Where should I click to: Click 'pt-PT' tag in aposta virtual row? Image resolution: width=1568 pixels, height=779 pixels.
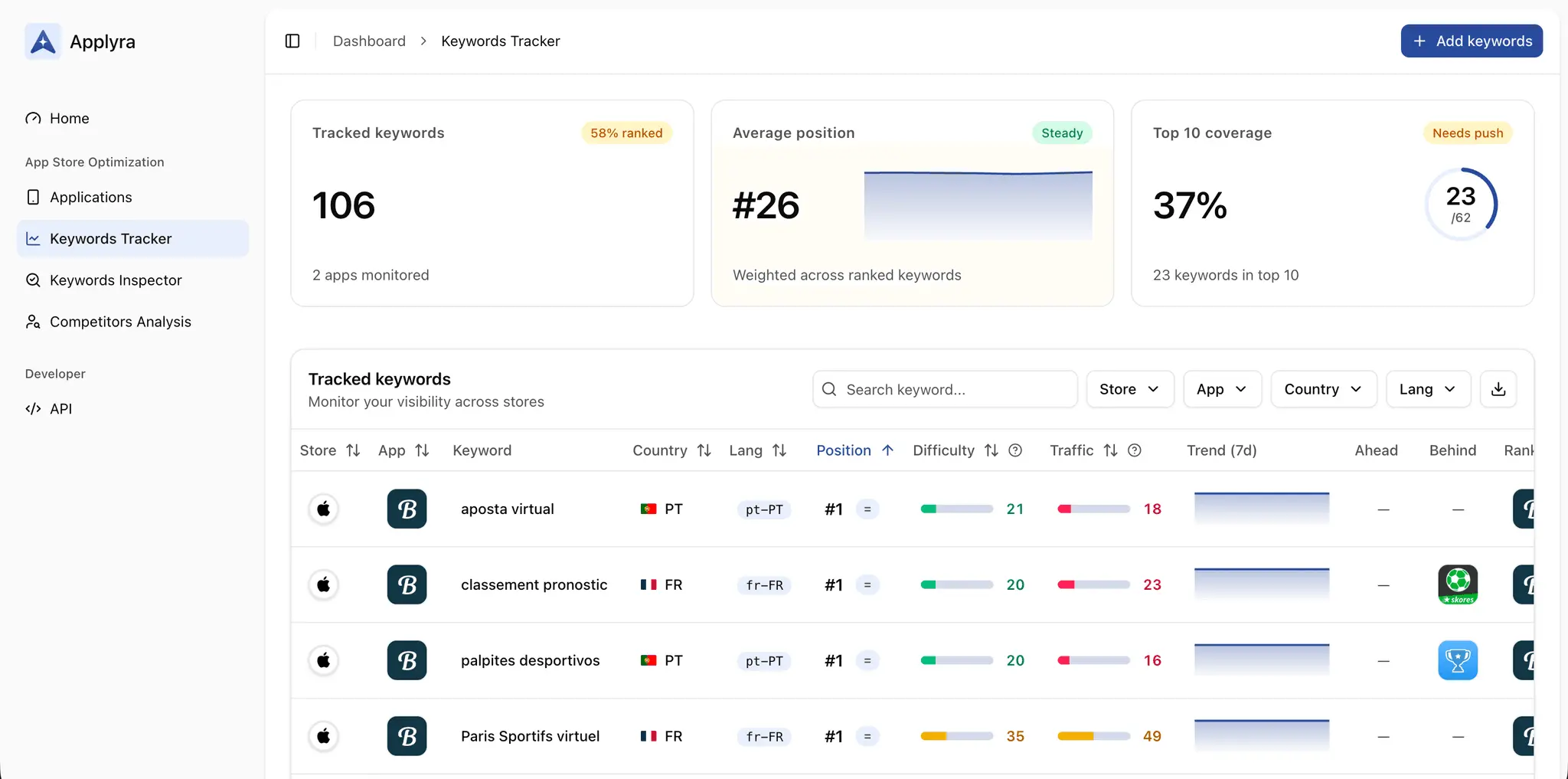[764, 510]
